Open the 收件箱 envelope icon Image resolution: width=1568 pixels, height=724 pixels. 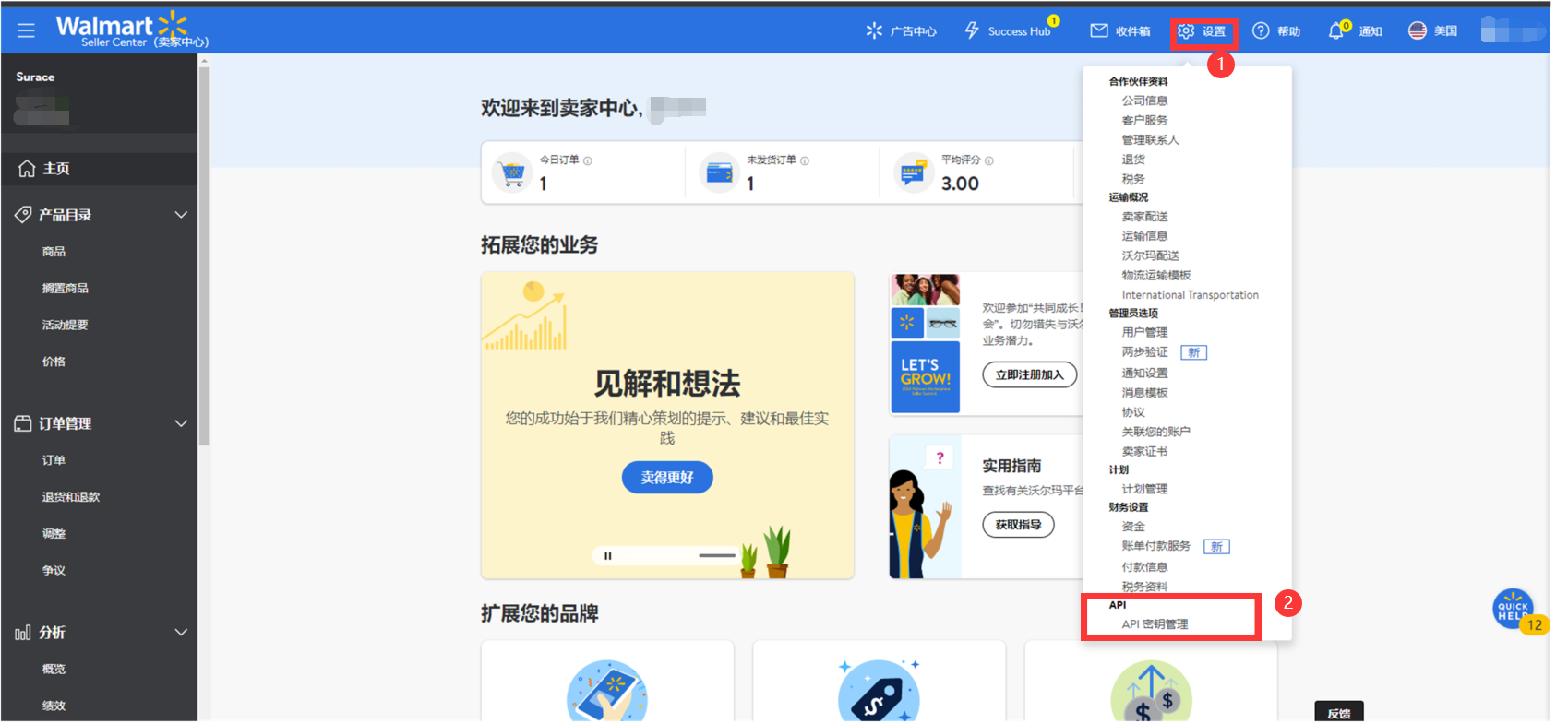point(1099,30)
